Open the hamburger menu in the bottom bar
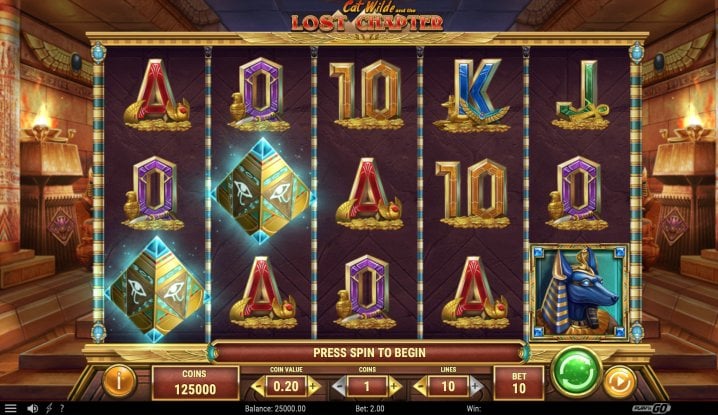718x415 pixels. 10,408
